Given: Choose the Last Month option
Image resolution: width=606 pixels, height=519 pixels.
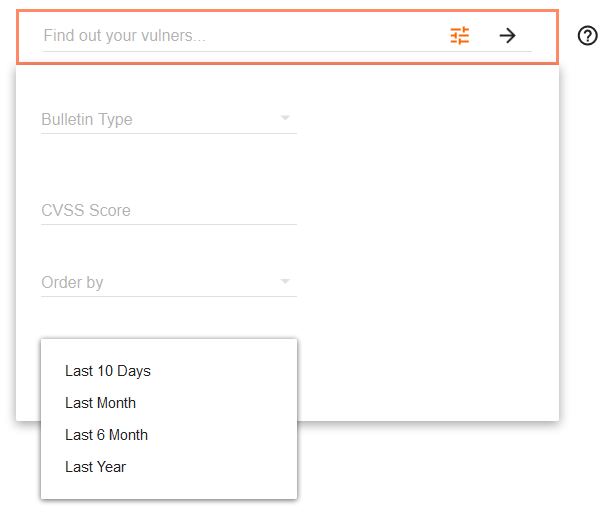Looking at the screenshot, I should point(101,403).
